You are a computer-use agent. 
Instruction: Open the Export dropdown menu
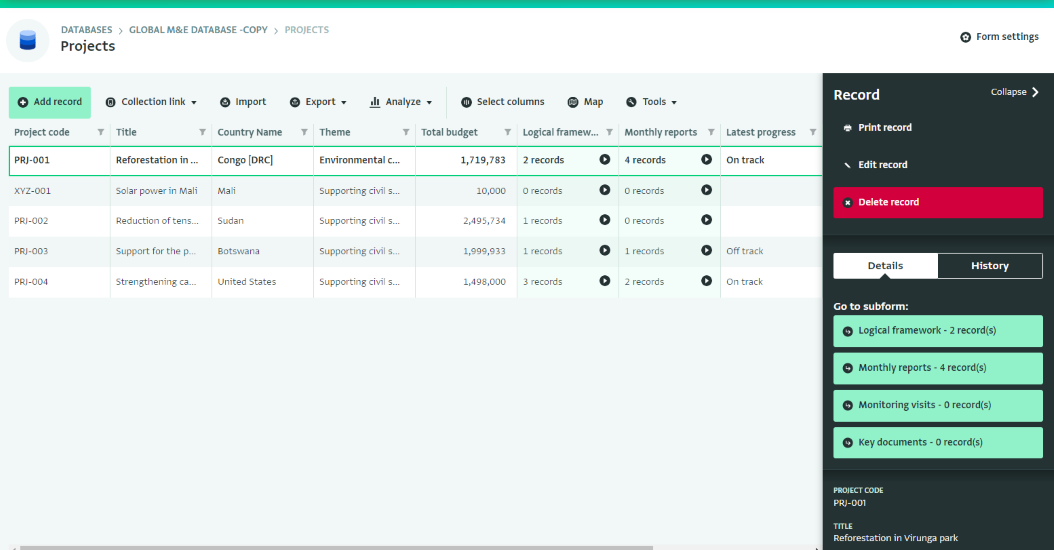pyautogui.click(x=318, y=102)
